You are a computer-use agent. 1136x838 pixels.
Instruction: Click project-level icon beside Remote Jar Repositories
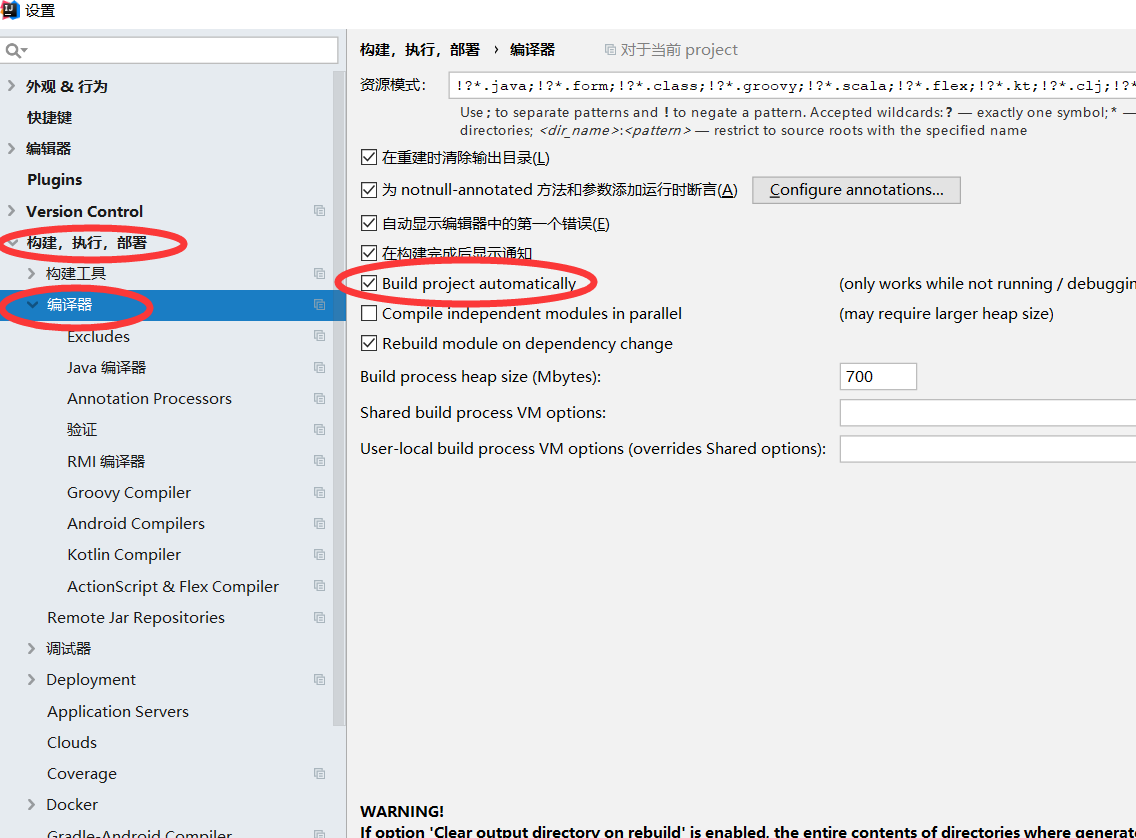[x=320, y=618]
